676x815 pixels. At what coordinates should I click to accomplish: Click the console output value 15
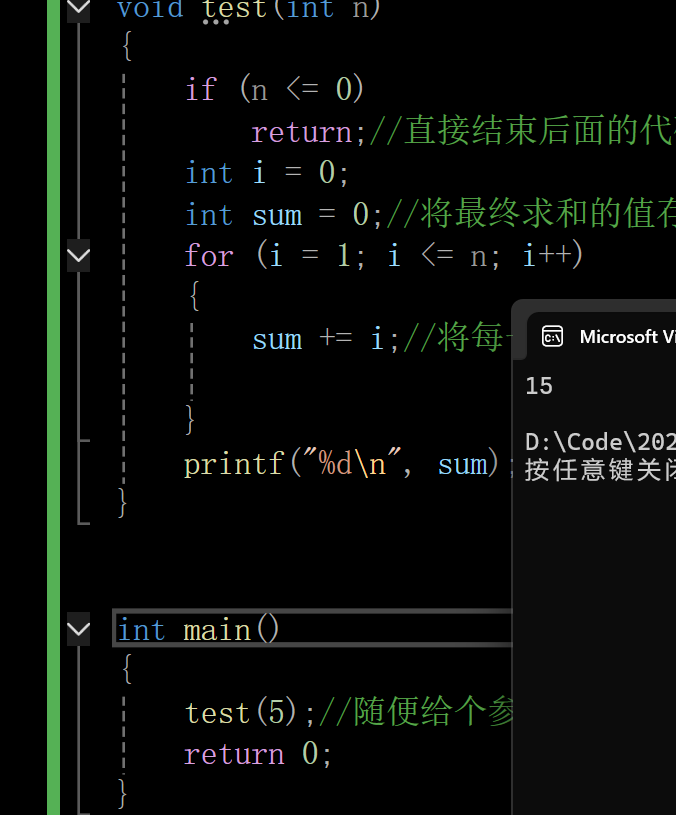pyautogui.click(x=539, y=386)
